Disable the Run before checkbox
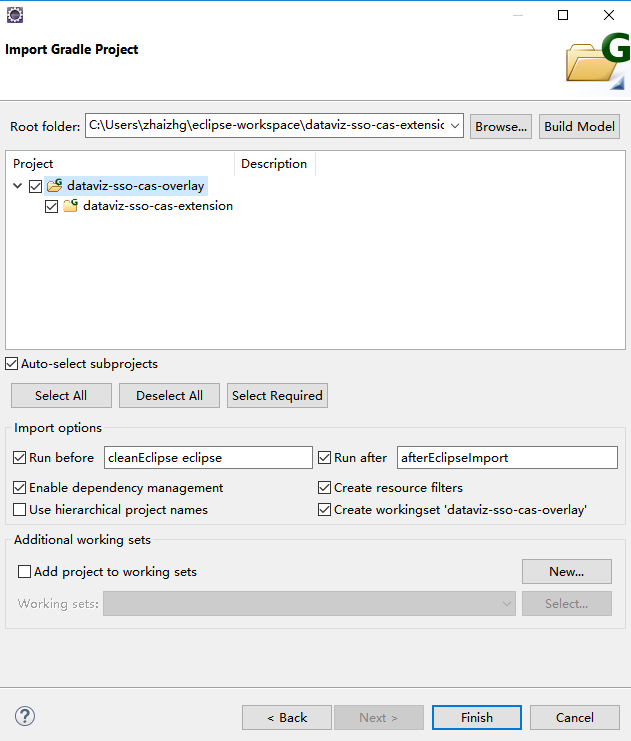 [19, 458]
